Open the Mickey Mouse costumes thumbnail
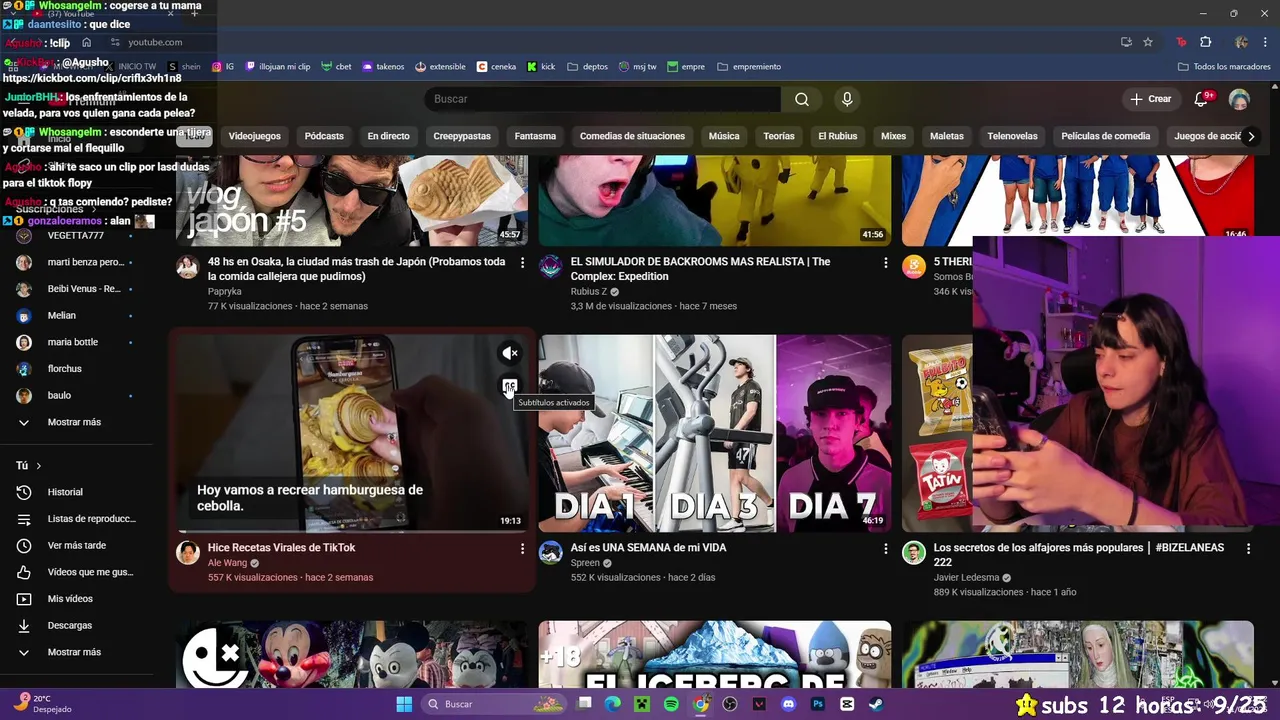The width and height of the screenshot is (1280, 720). click(x=352, y=655)
